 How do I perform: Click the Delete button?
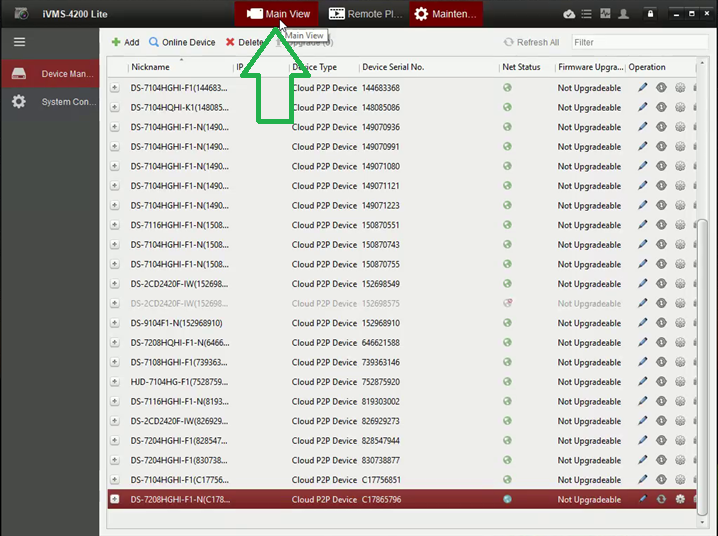pyautogui.click(x=244, y=42)
